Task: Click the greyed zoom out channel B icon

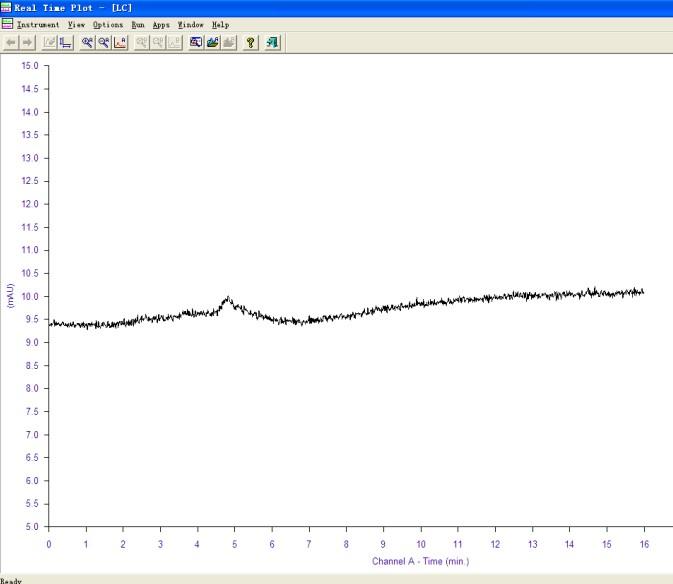Action: pos(158,42)
